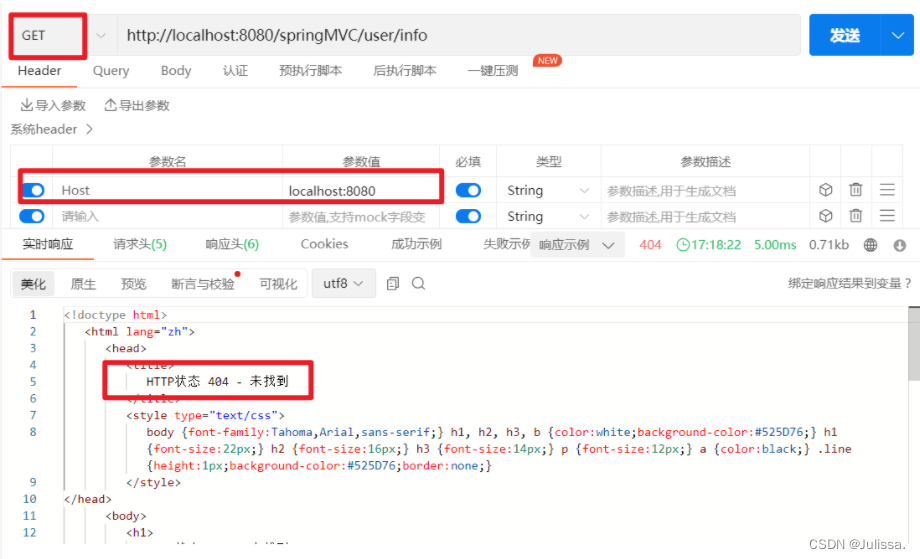Click the 404 status code text
920x559 pixels.
point(650,245)
